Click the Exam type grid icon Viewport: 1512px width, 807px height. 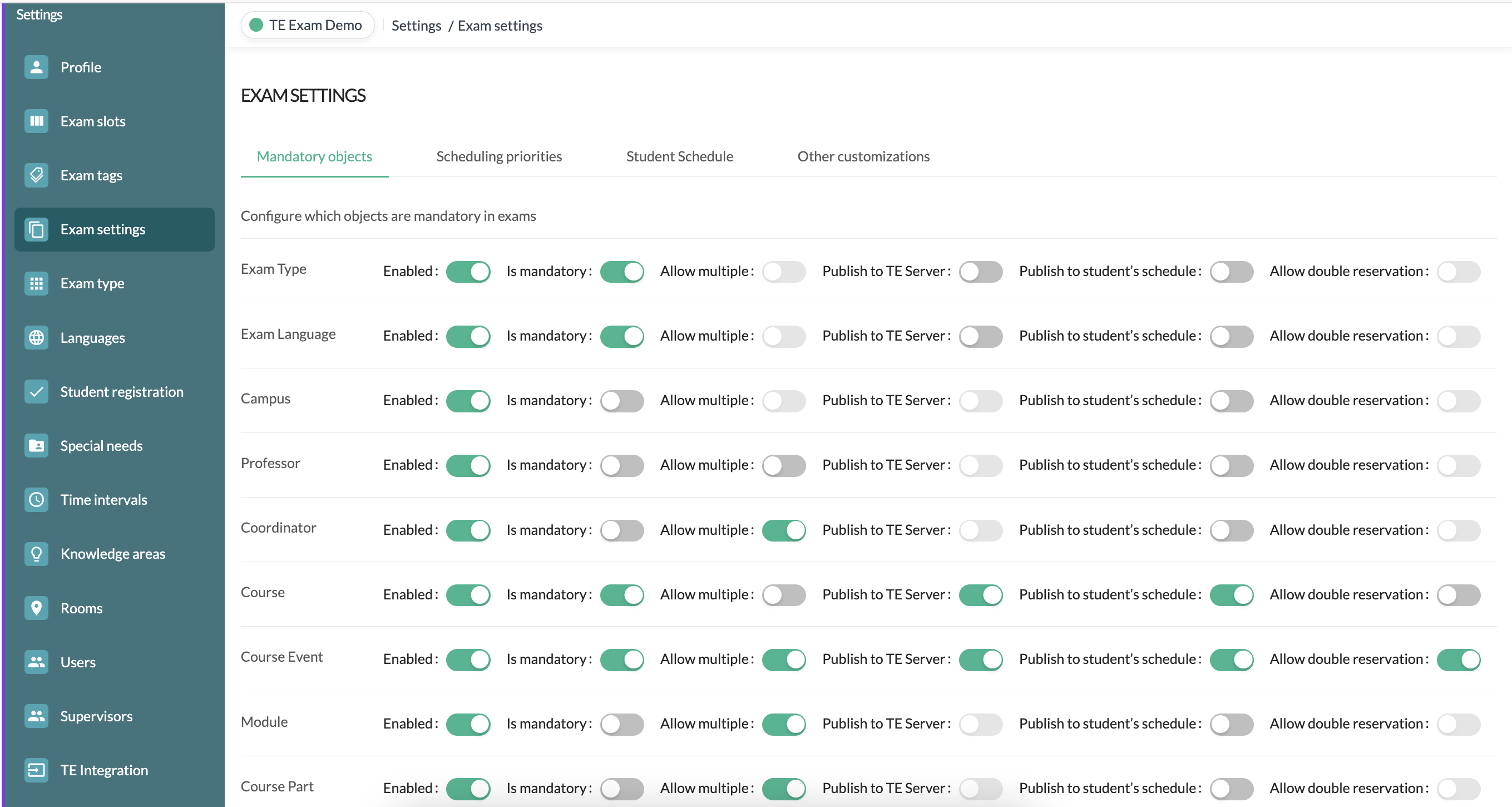(36, 283)
